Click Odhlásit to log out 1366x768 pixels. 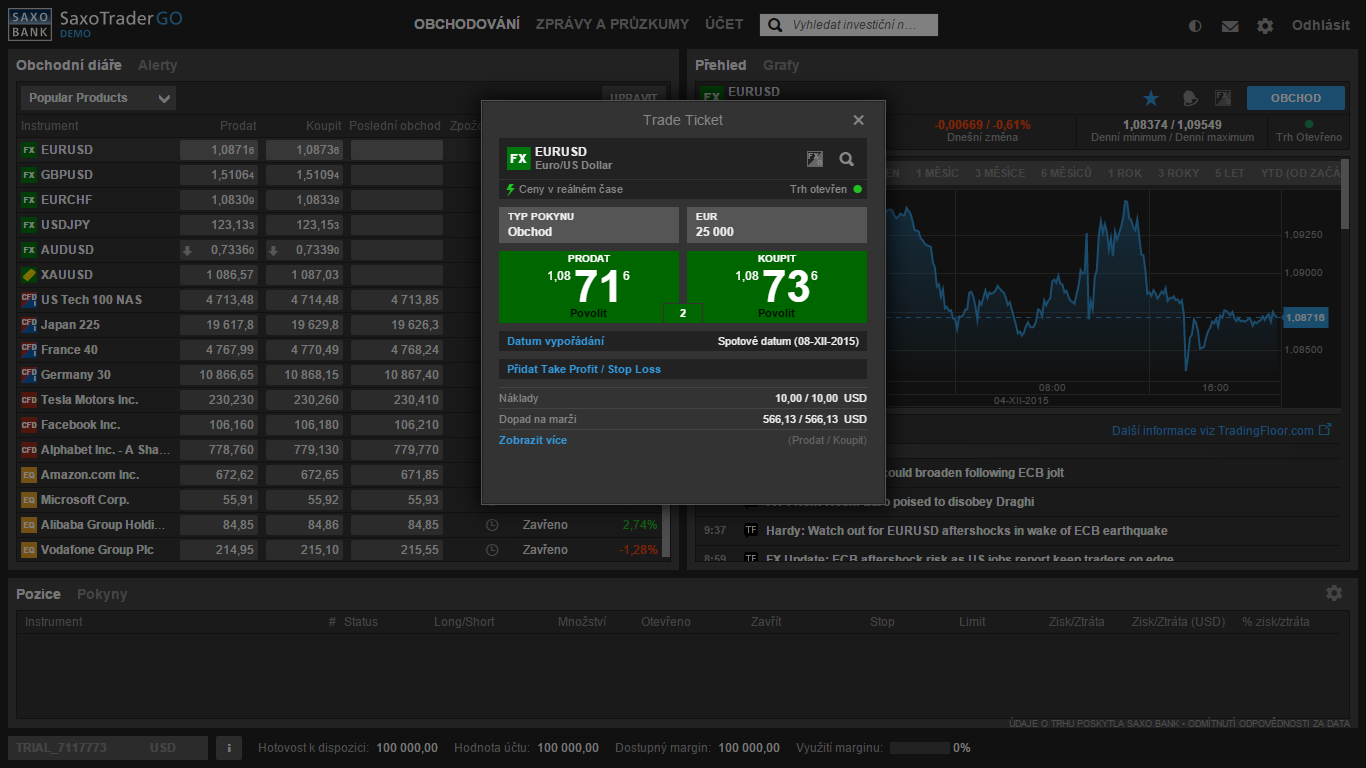1320,25
